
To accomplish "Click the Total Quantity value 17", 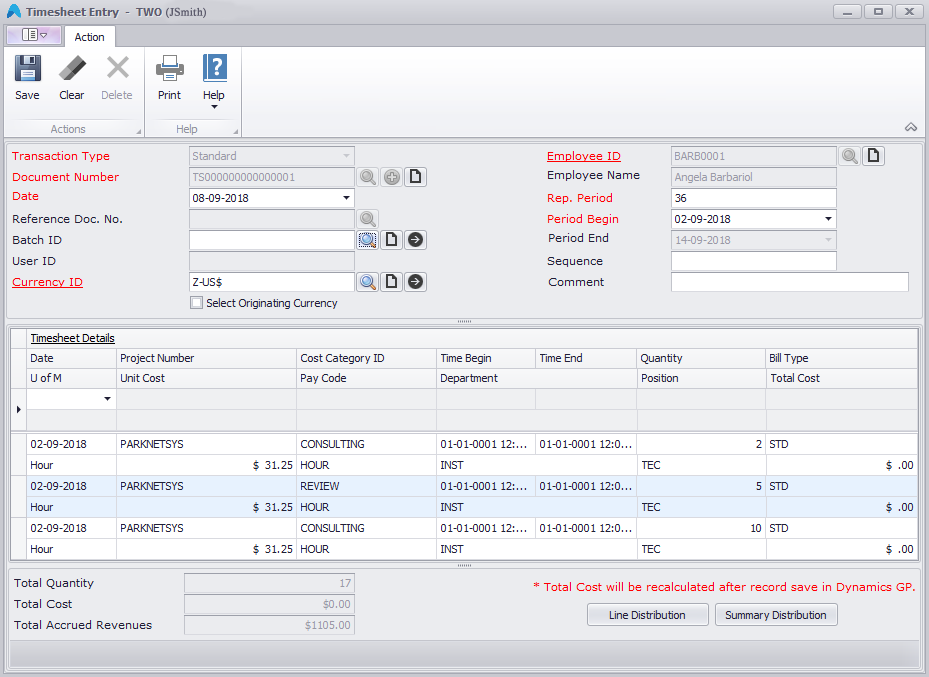I will (270, 583).
